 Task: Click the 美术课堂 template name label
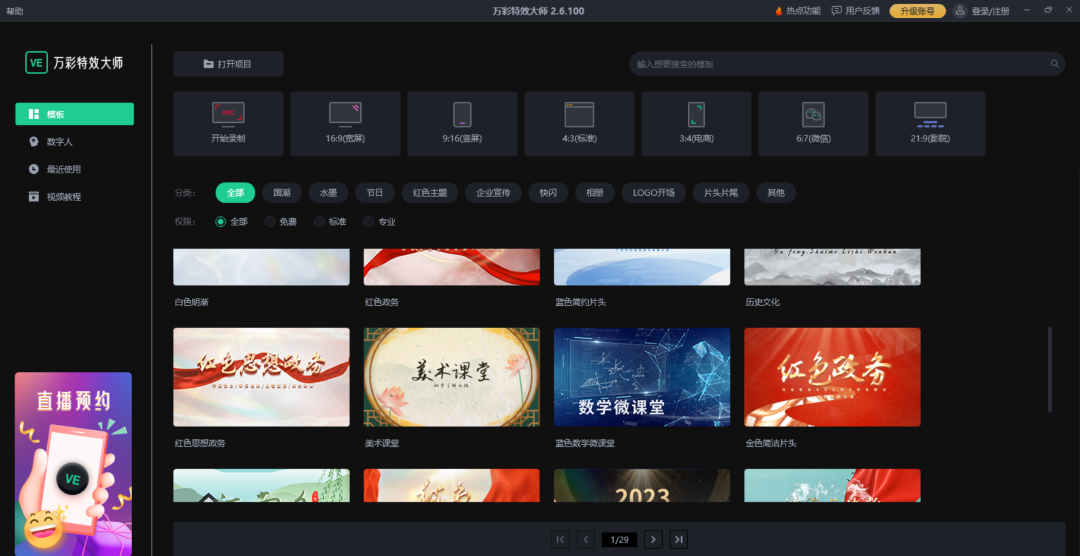point(382,443)
